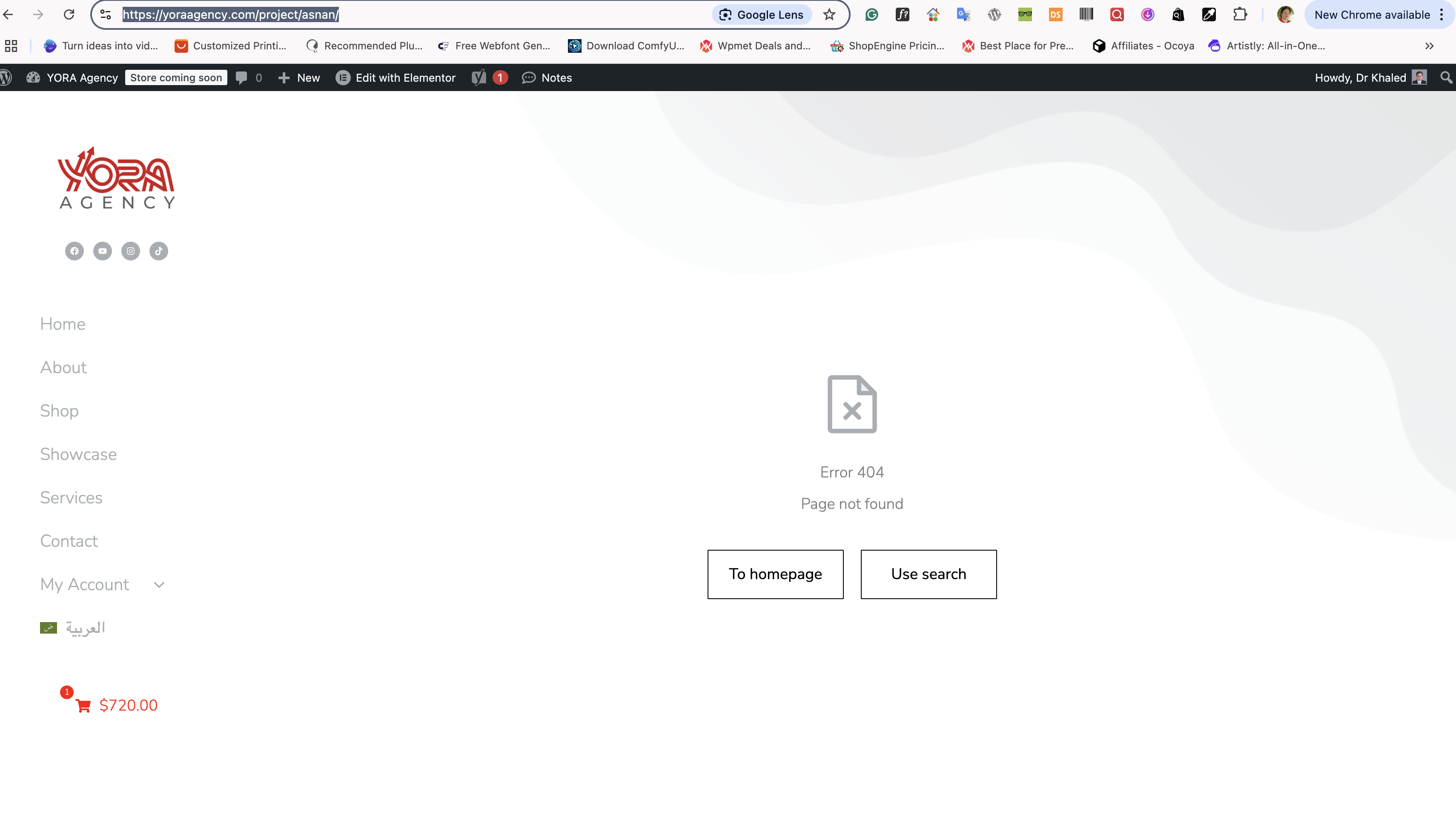Open 'Howdy, Dr Khaled' account menu

point(1370,77)
